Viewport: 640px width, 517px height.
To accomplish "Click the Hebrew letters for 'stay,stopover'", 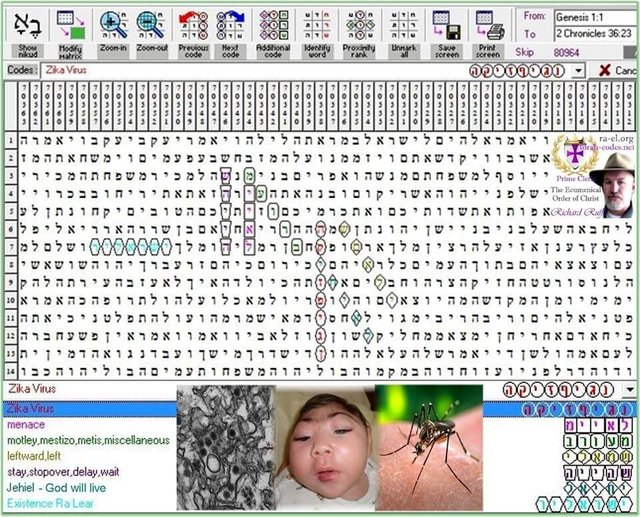I will pos(598,473).
